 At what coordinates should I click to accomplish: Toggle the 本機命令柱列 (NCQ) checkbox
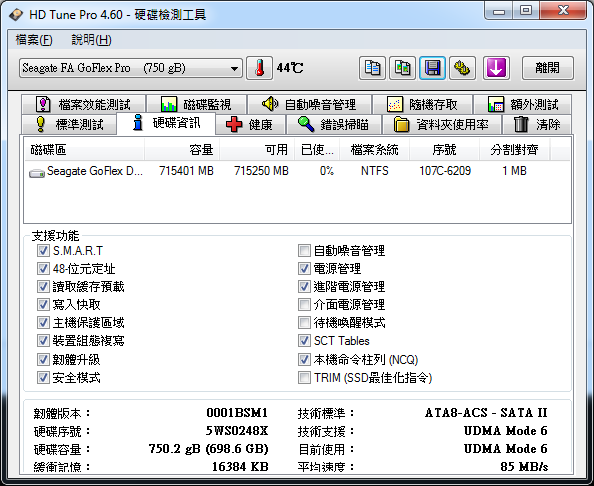[x=304, y=359]
